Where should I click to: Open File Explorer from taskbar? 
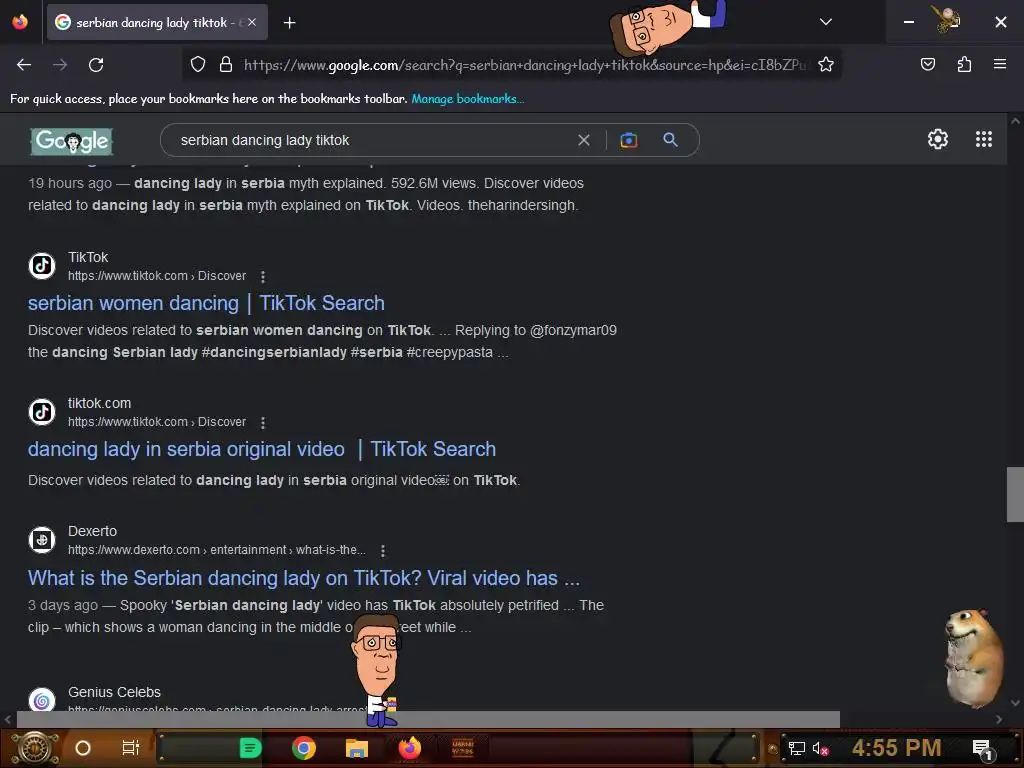tap(357, 748)
